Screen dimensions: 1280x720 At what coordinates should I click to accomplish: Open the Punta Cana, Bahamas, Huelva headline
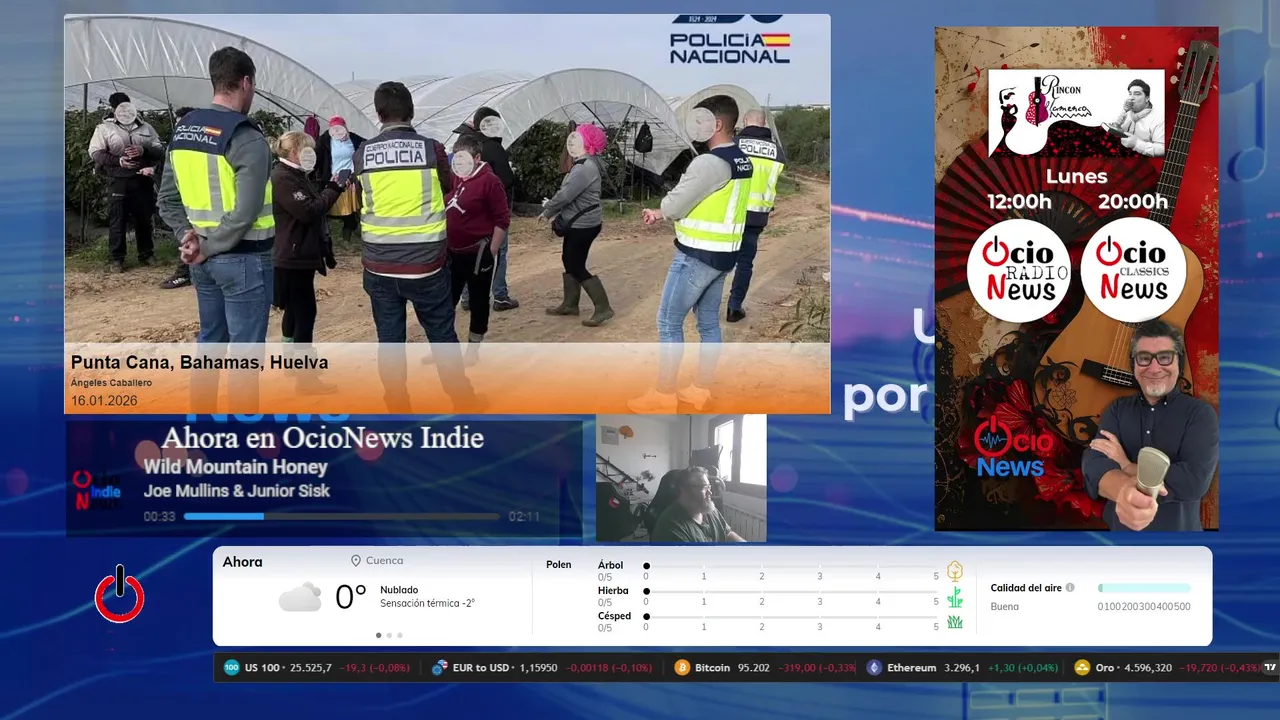(x=199, y=363)
